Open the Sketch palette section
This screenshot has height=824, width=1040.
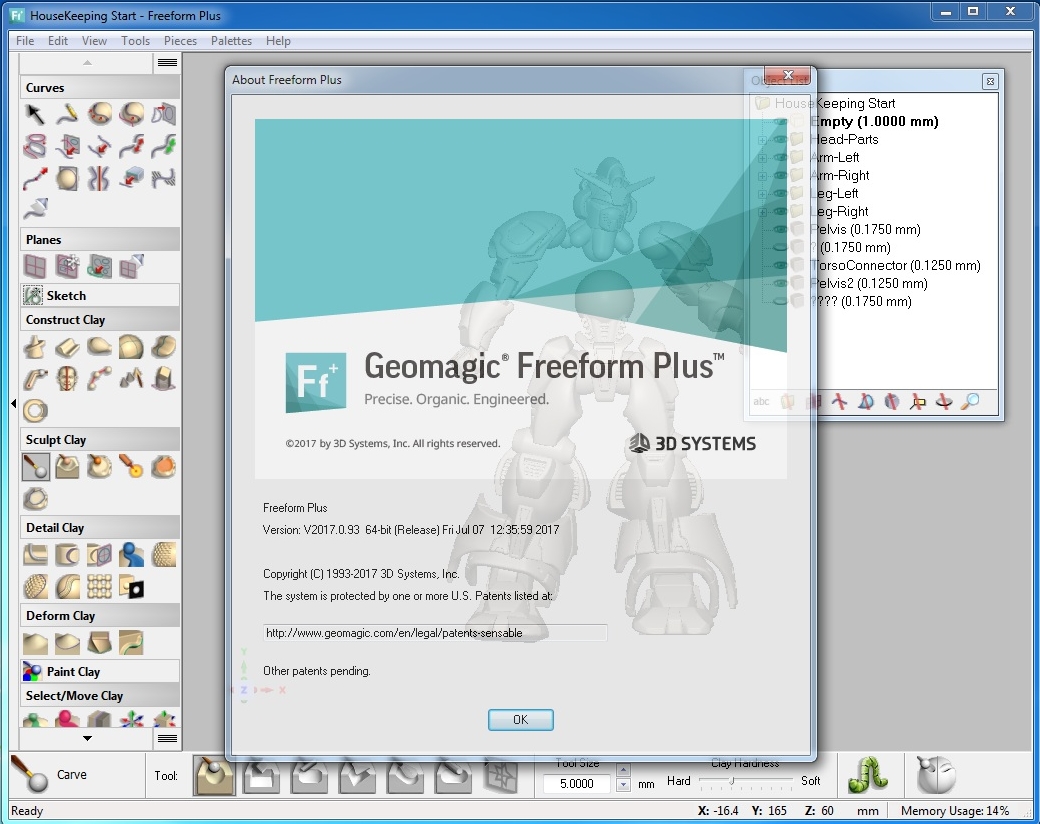point(99,295)
